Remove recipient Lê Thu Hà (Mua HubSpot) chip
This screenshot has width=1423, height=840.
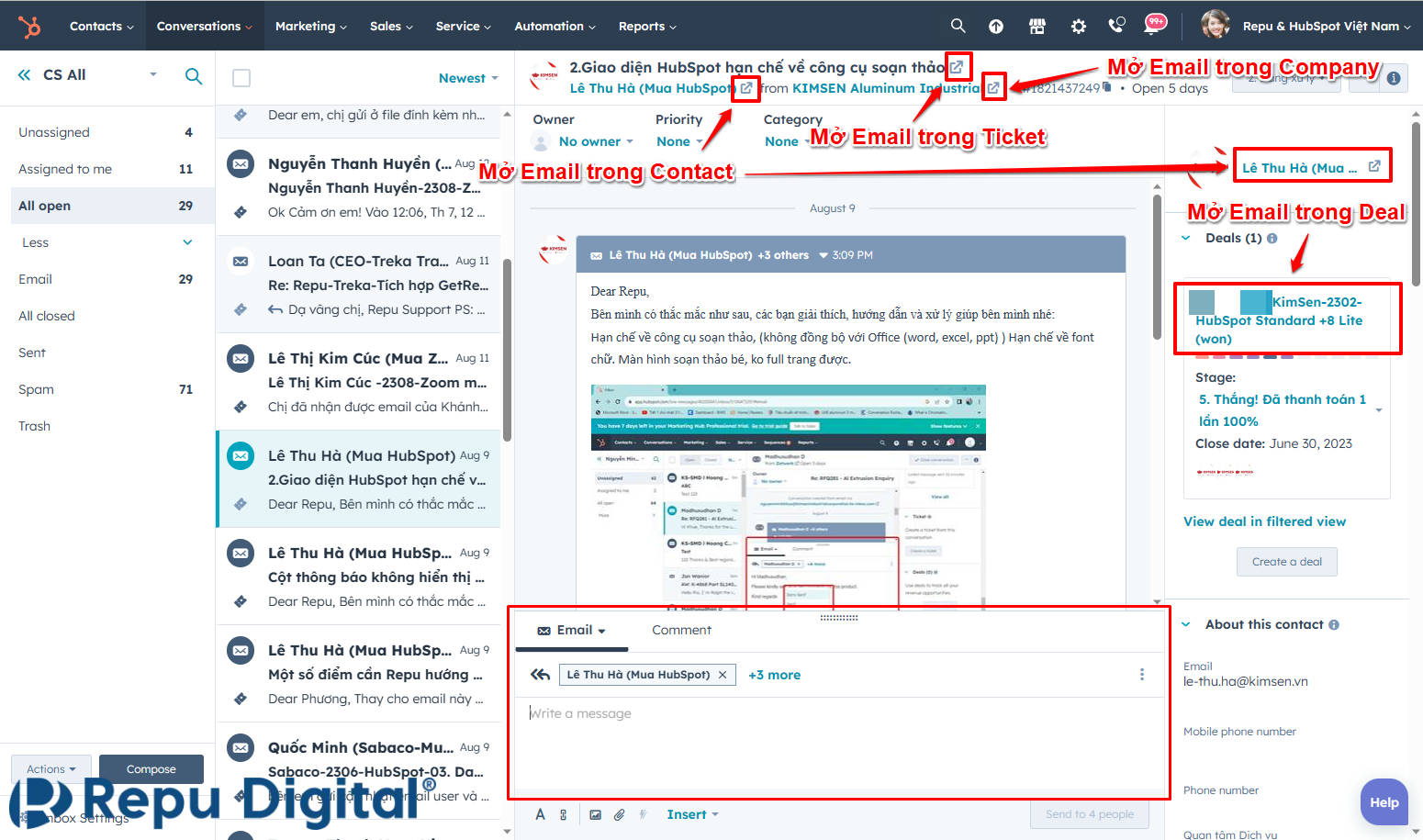(723, 675)
